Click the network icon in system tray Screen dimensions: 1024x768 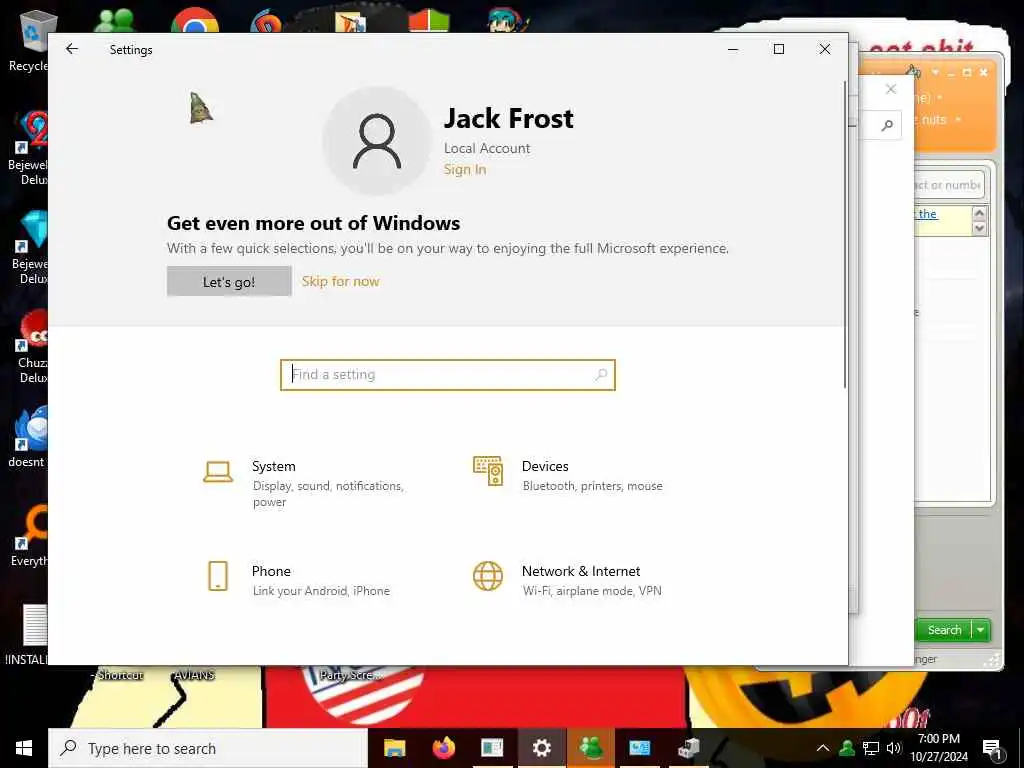(871, 748)
